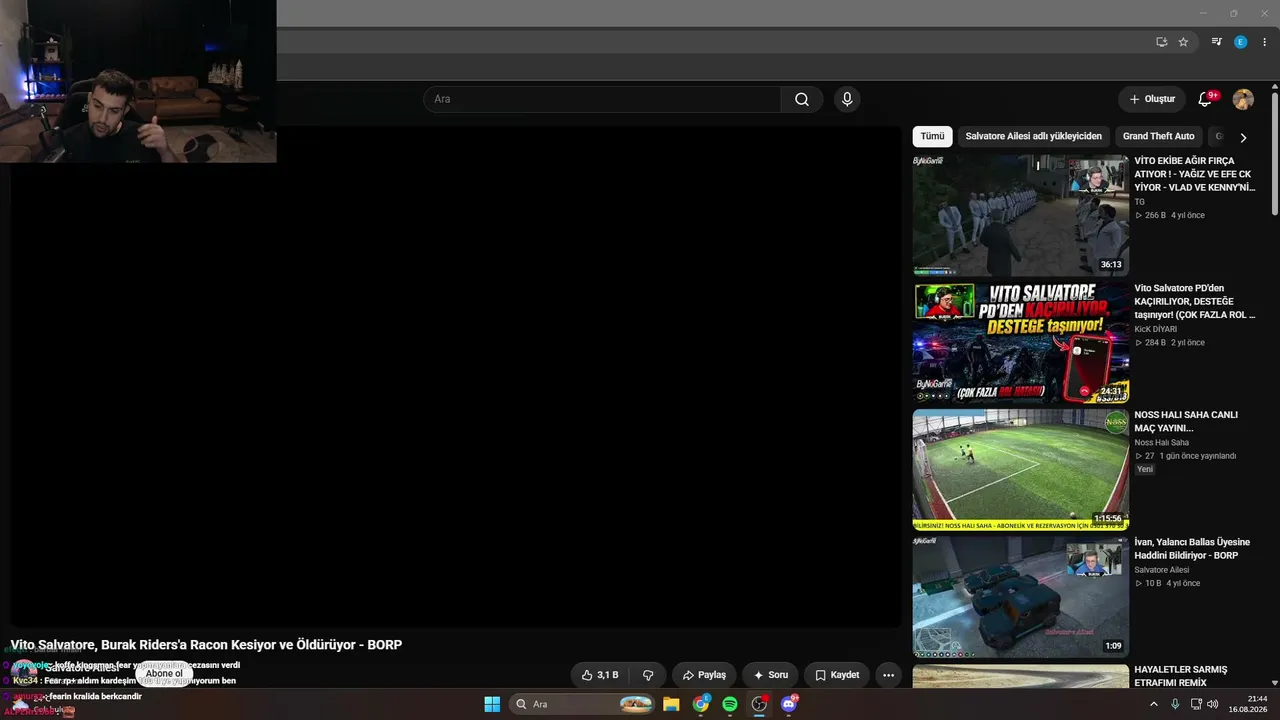This screenshot has width=1280, height=720.
Task: Share the video with Paylaş
Action: 704,675
